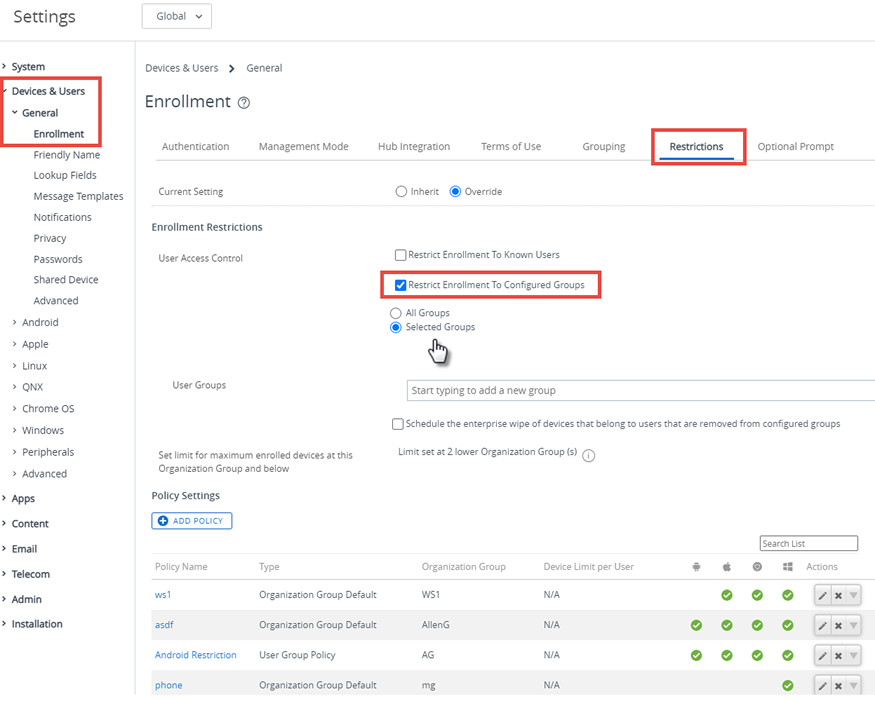
Task: Choose the All Groups radio option
Action: (396, 313)
